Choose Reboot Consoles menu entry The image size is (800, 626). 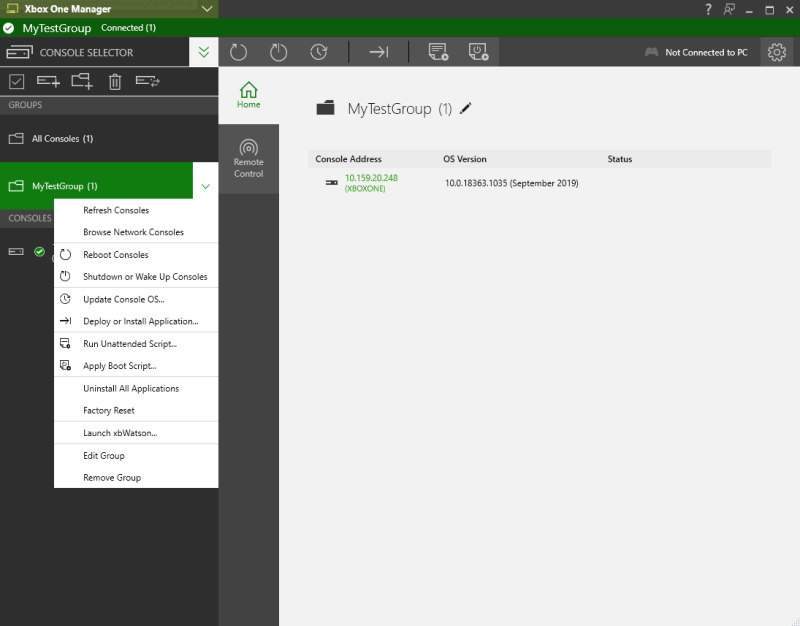(x=136, y=255)
